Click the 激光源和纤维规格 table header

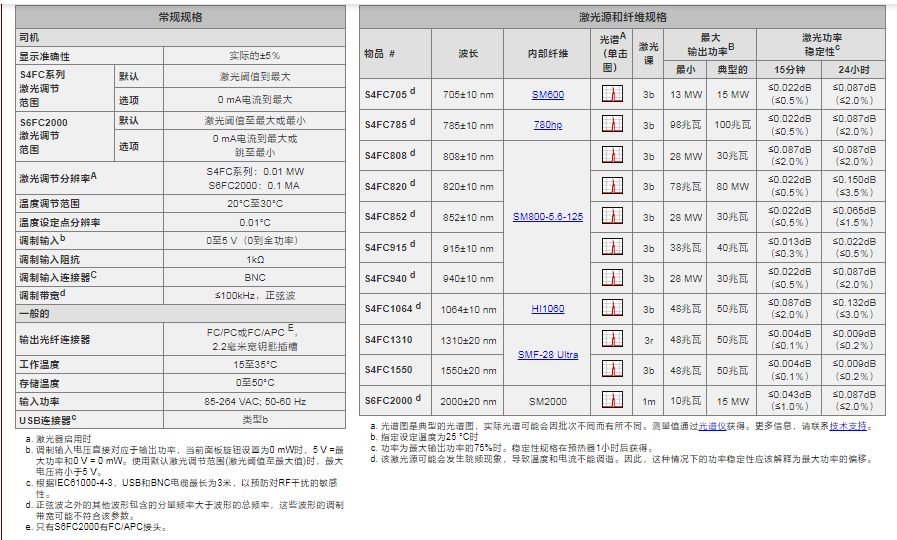[622, 17]
